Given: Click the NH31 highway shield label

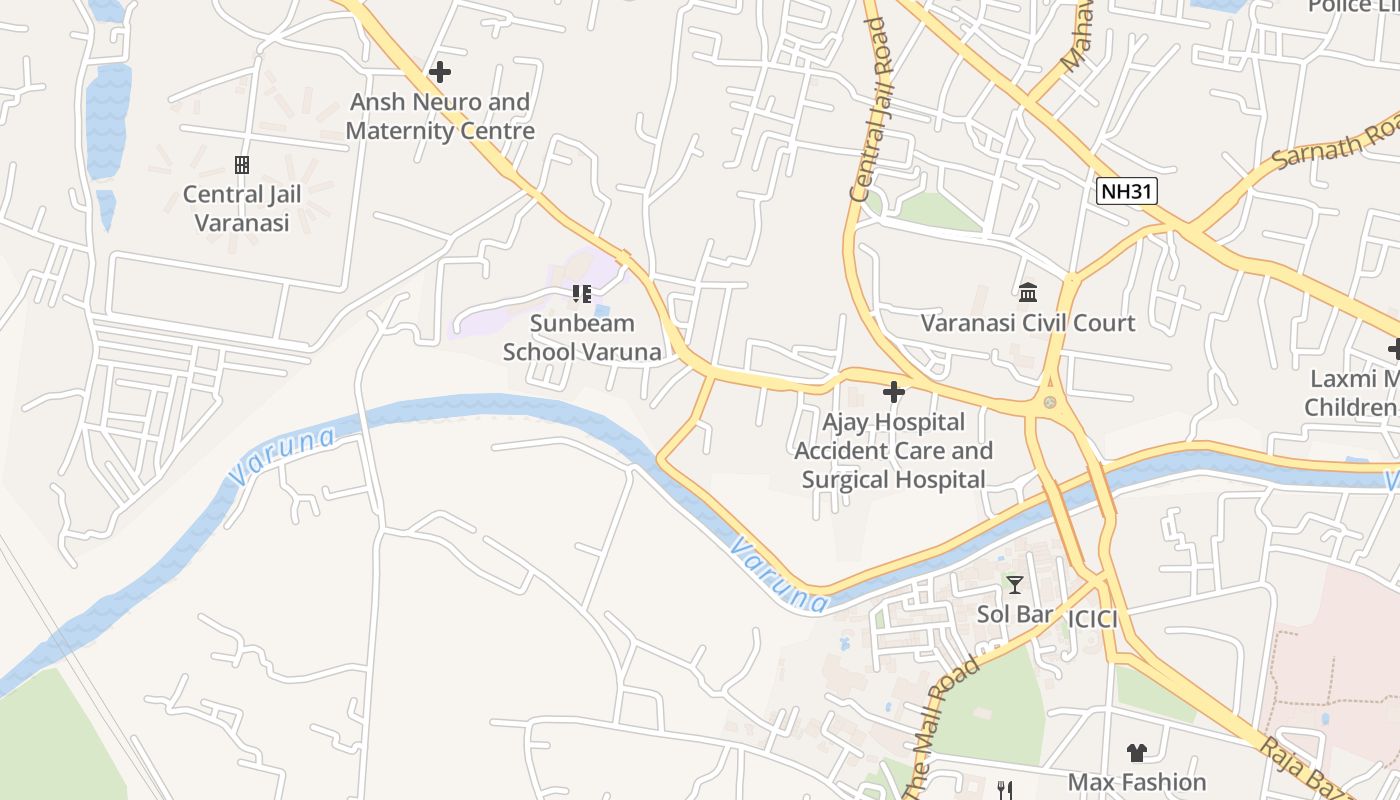Looking at the screenshot, I should (x=1127, y=191).
